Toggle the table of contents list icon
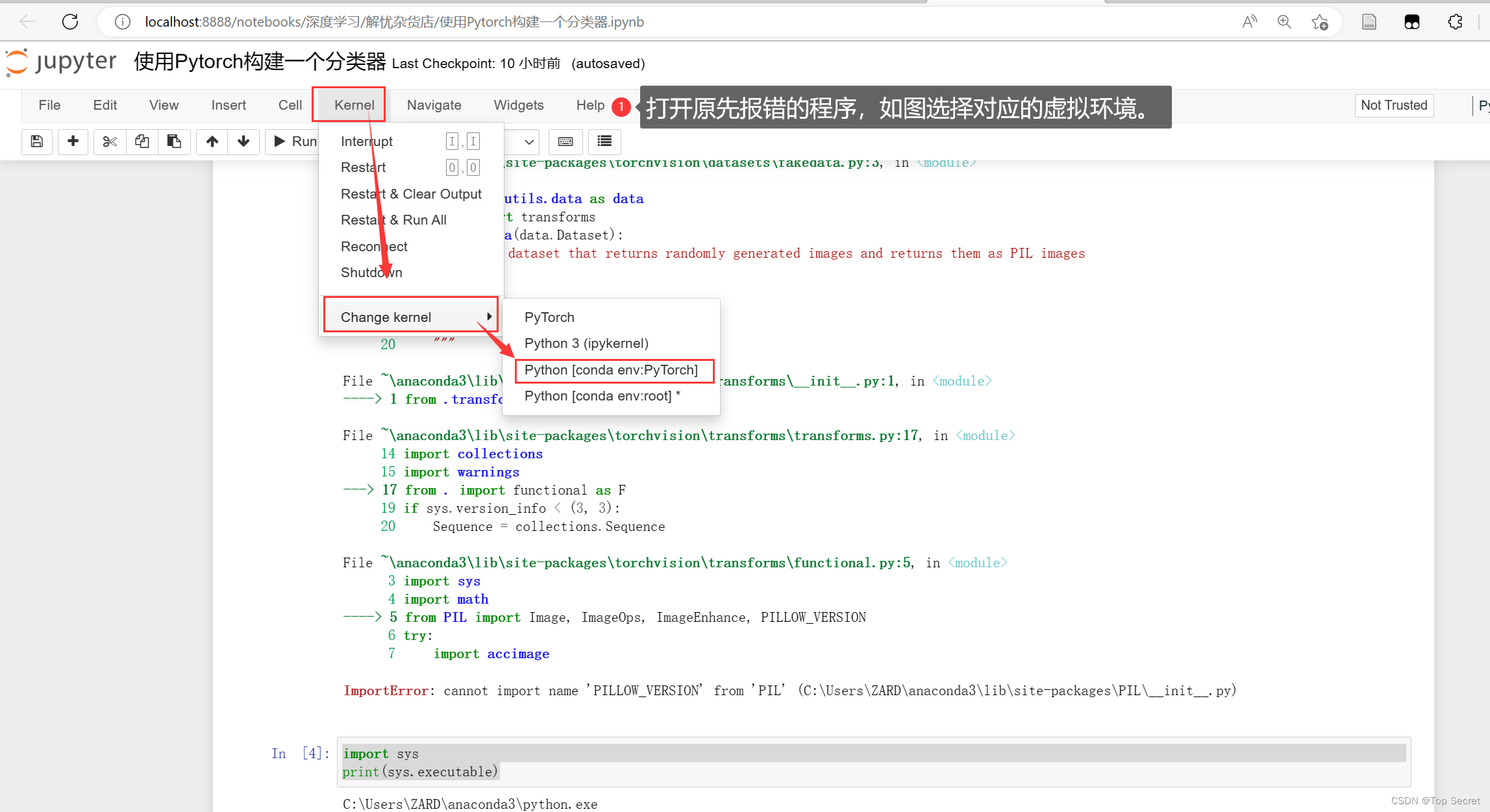1490x812 pixels. pyautogui.click(x=604, y=141)
